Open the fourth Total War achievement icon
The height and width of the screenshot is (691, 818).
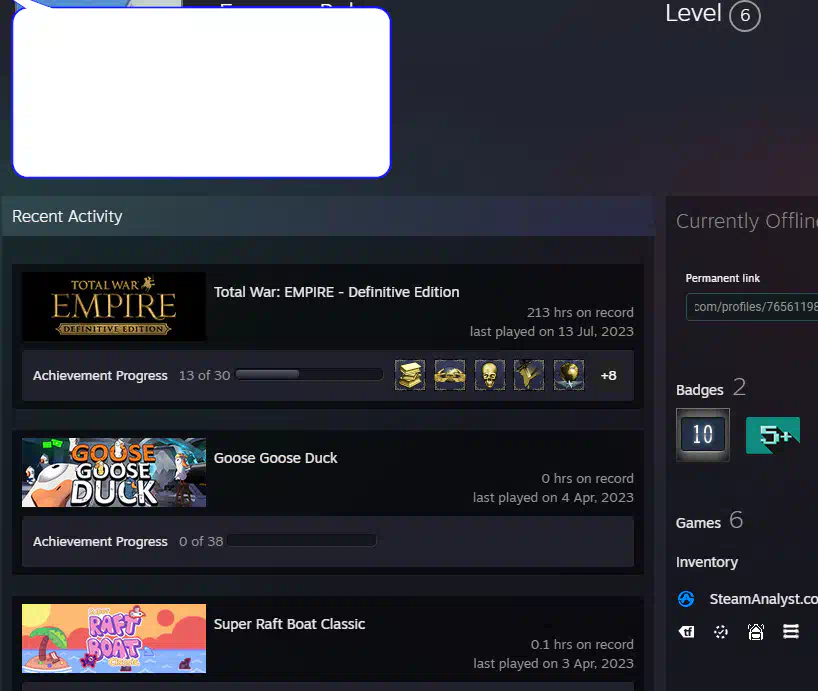pos(529,375)
